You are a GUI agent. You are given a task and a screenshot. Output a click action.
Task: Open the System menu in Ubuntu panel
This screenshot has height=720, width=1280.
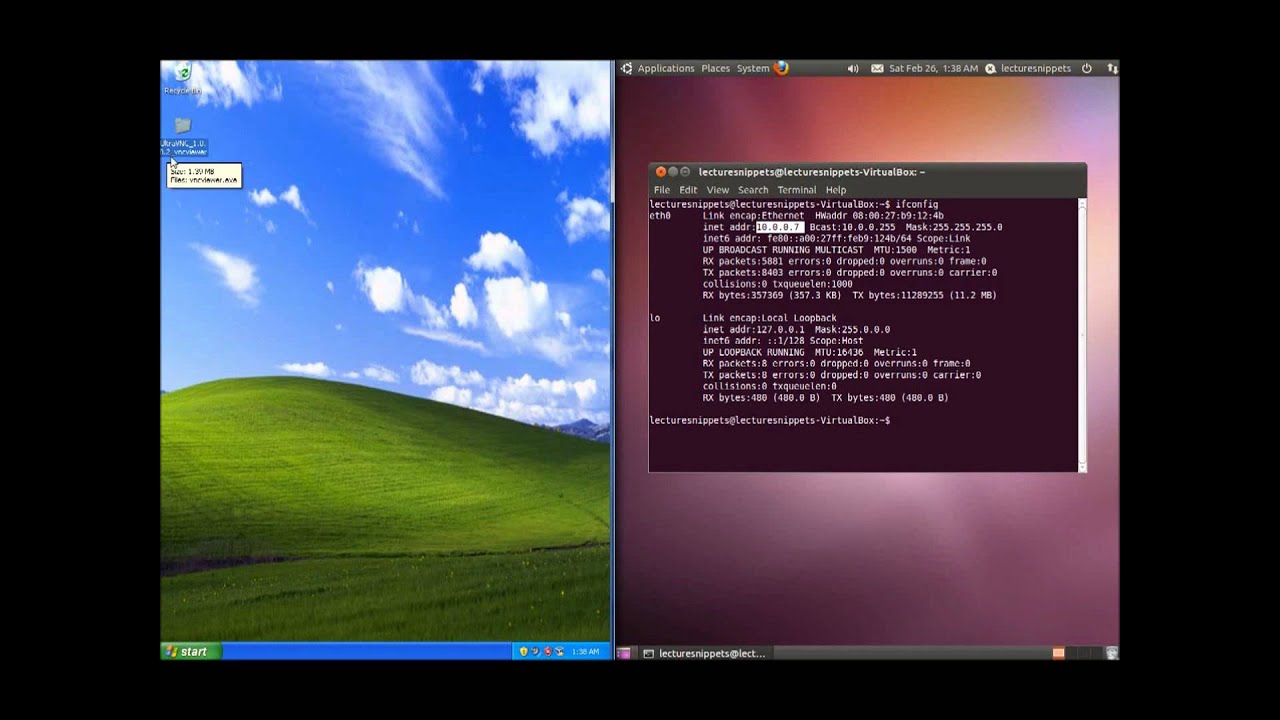[753, 68]
